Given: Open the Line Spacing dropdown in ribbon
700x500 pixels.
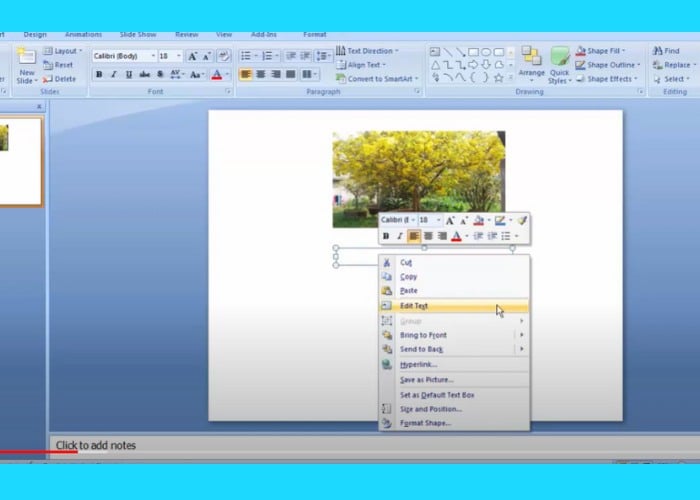Looking at the screenshot, I should (323, 56).
